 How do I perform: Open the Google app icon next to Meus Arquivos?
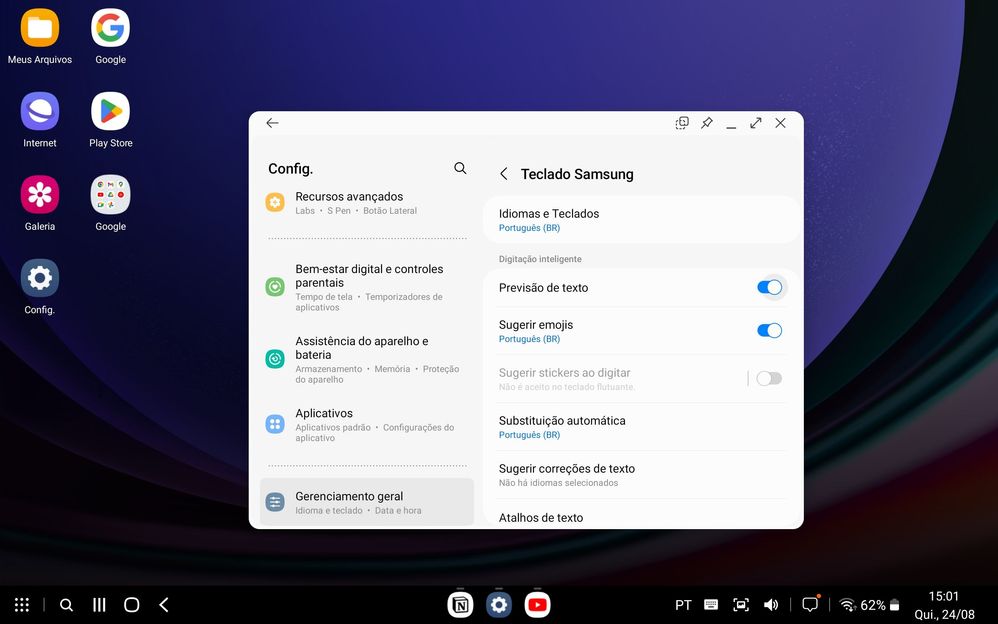coord(110,29)
